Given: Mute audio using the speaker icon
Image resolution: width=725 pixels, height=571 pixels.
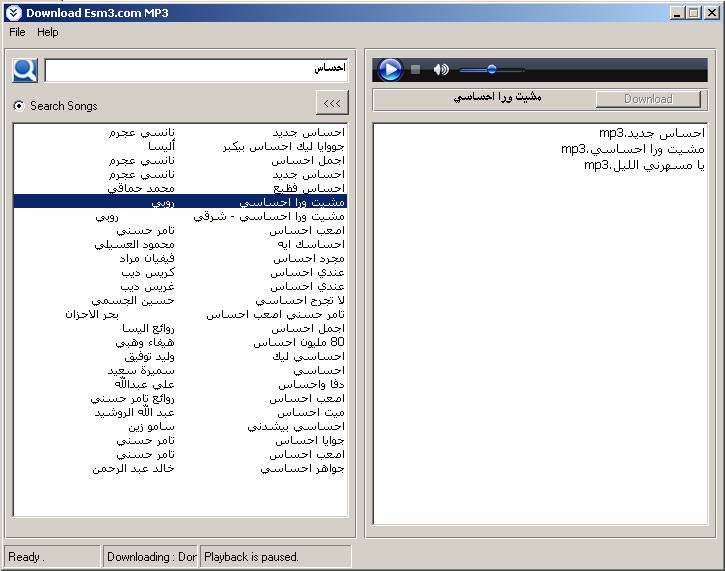Looking at the screenshot, I should [440, 70].
